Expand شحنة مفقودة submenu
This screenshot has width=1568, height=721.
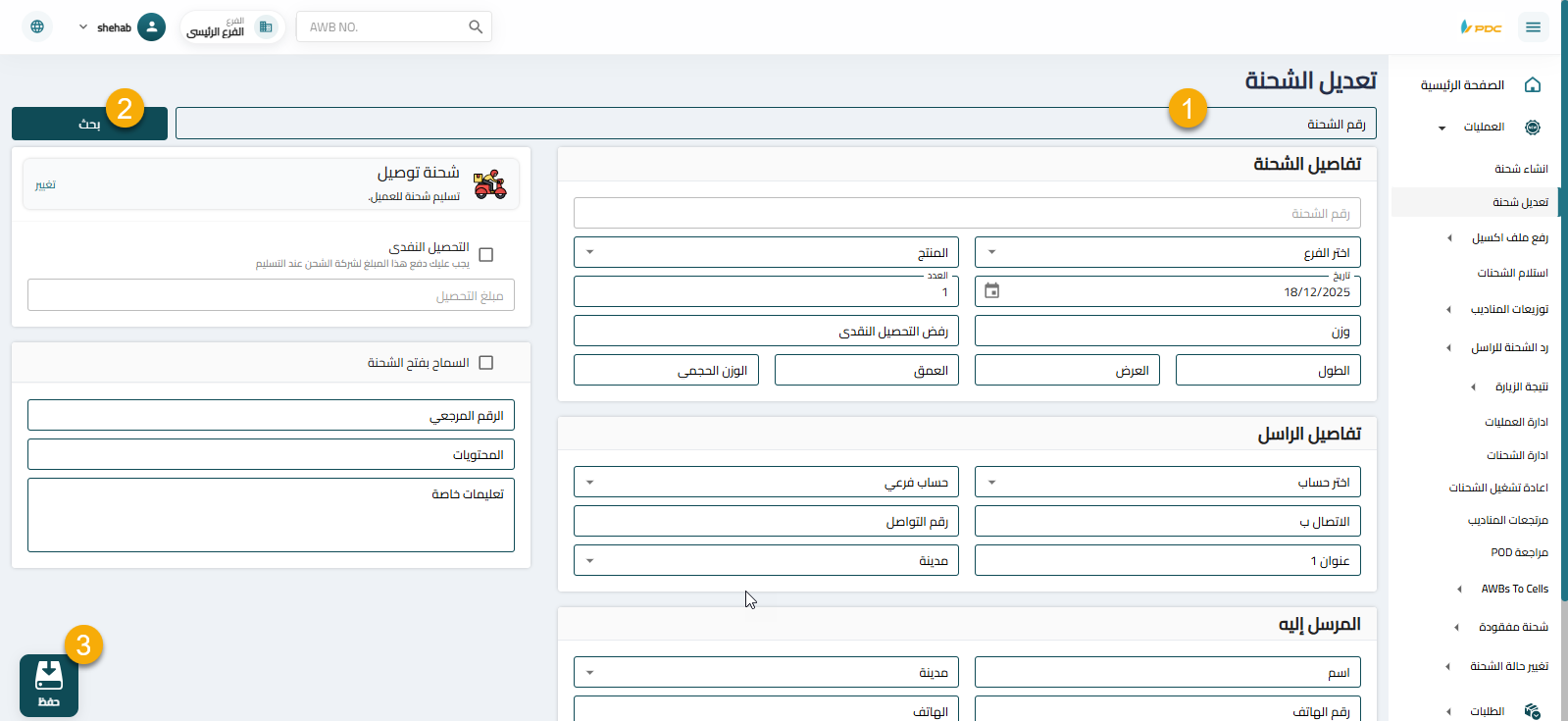1456,627
